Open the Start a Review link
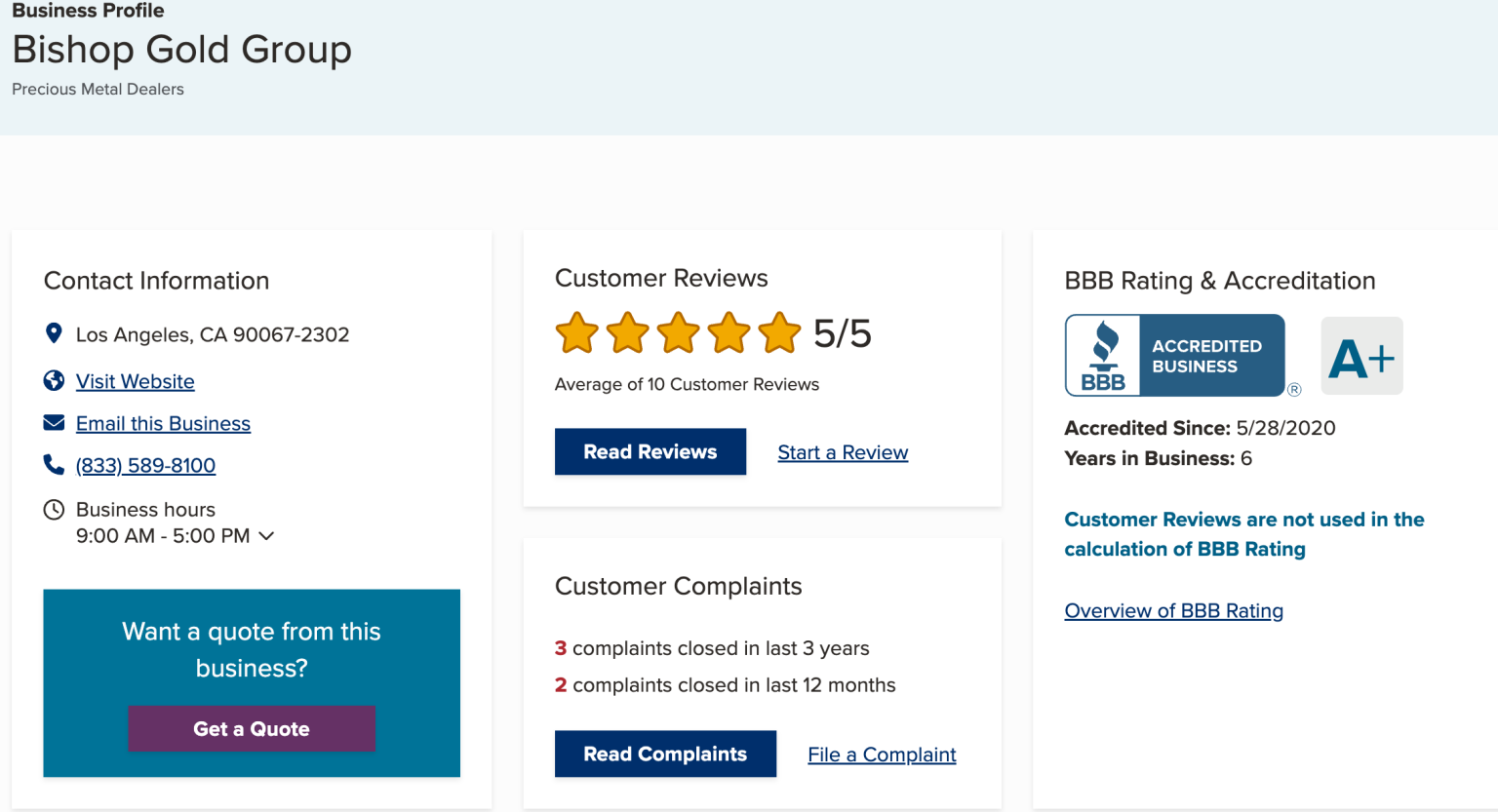 click(843, 452)
